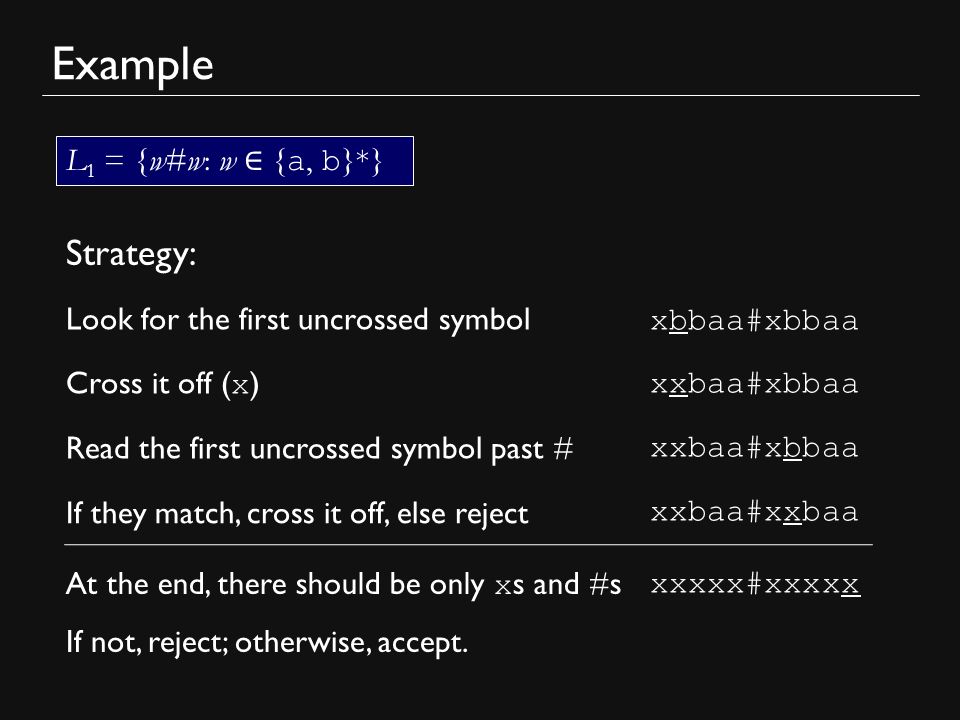Click the underlined x at end of final tape
Screen dimensions: 960x720
(x=850, y=585)
